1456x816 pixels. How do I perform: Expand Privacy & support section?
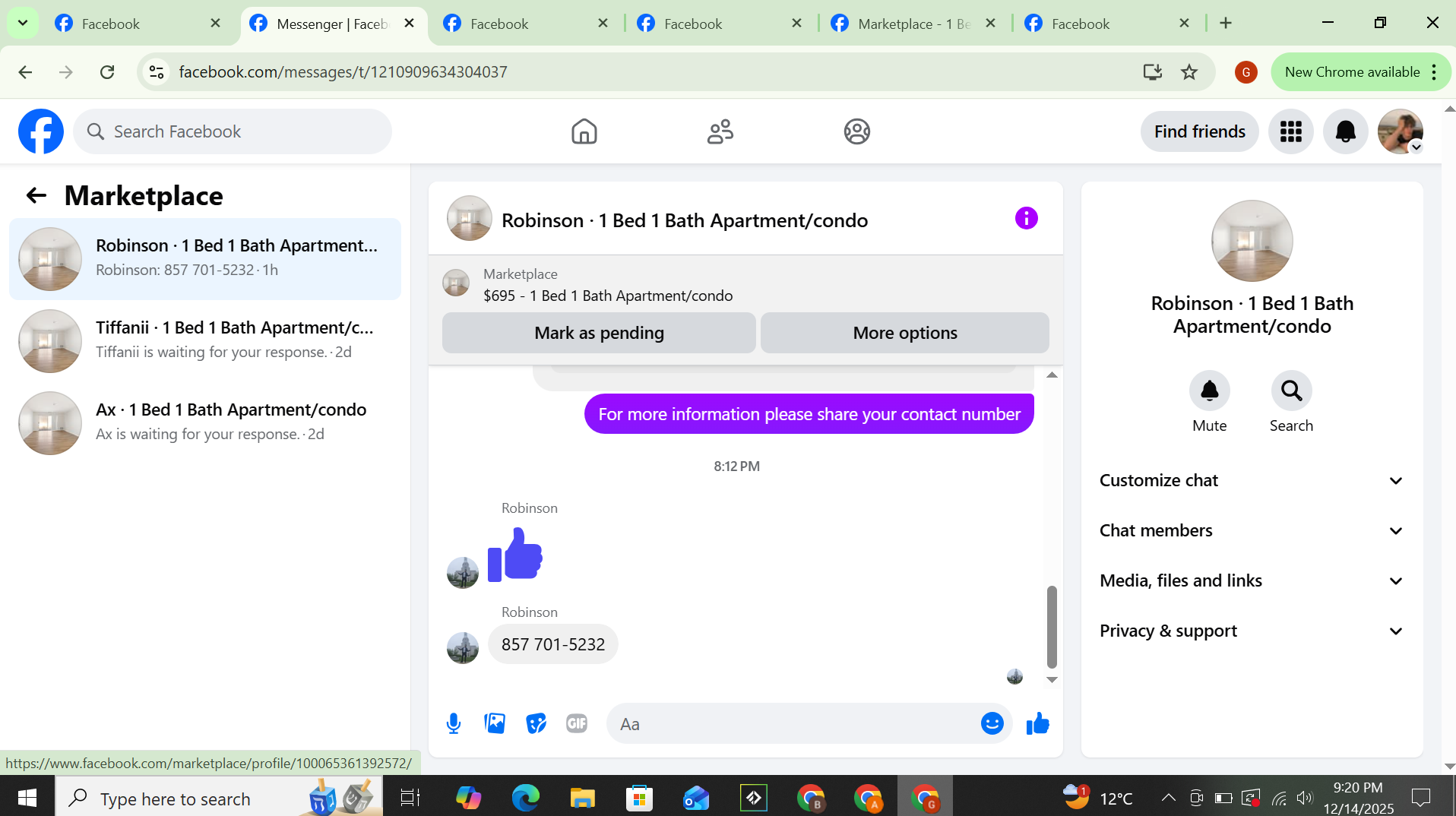point(1252,631)
